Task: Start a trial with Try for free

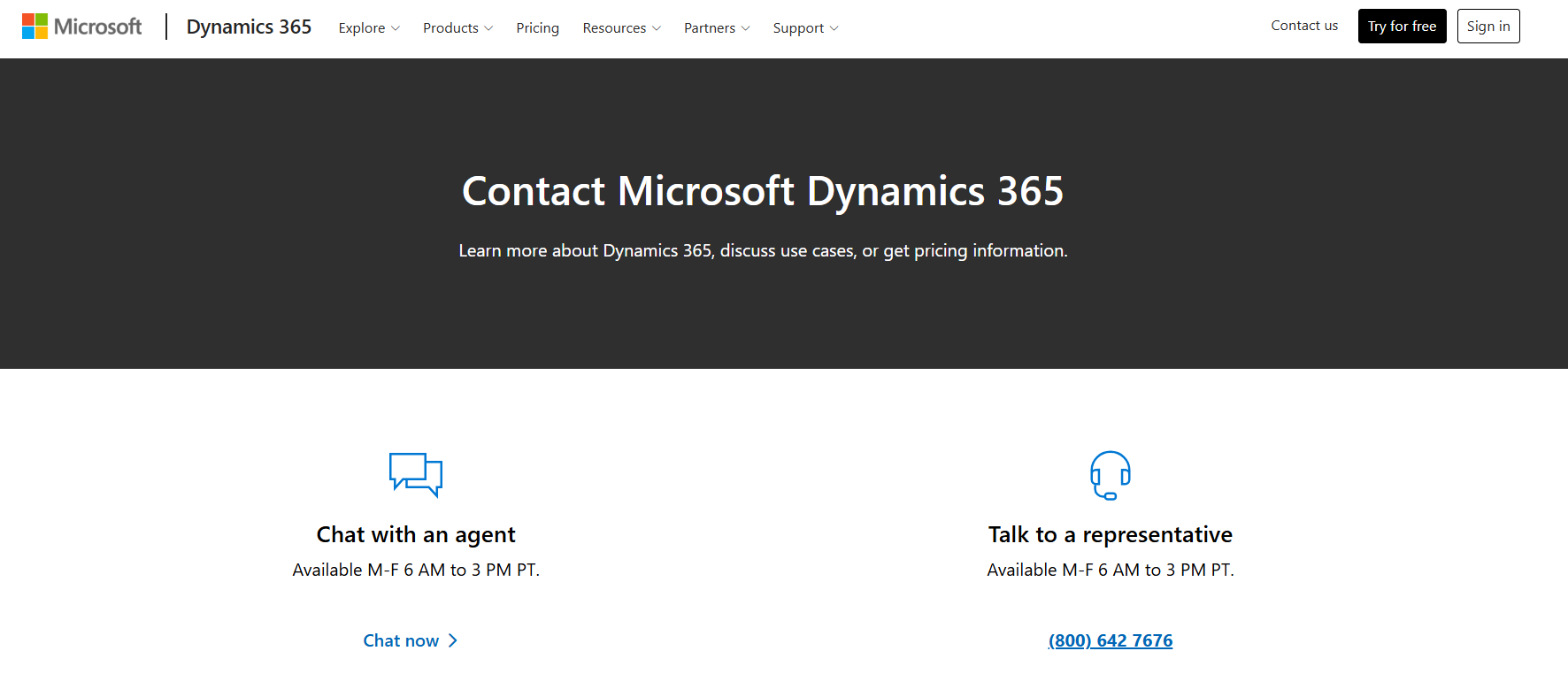Action: pyautogui.click(x=1402, y=27)
